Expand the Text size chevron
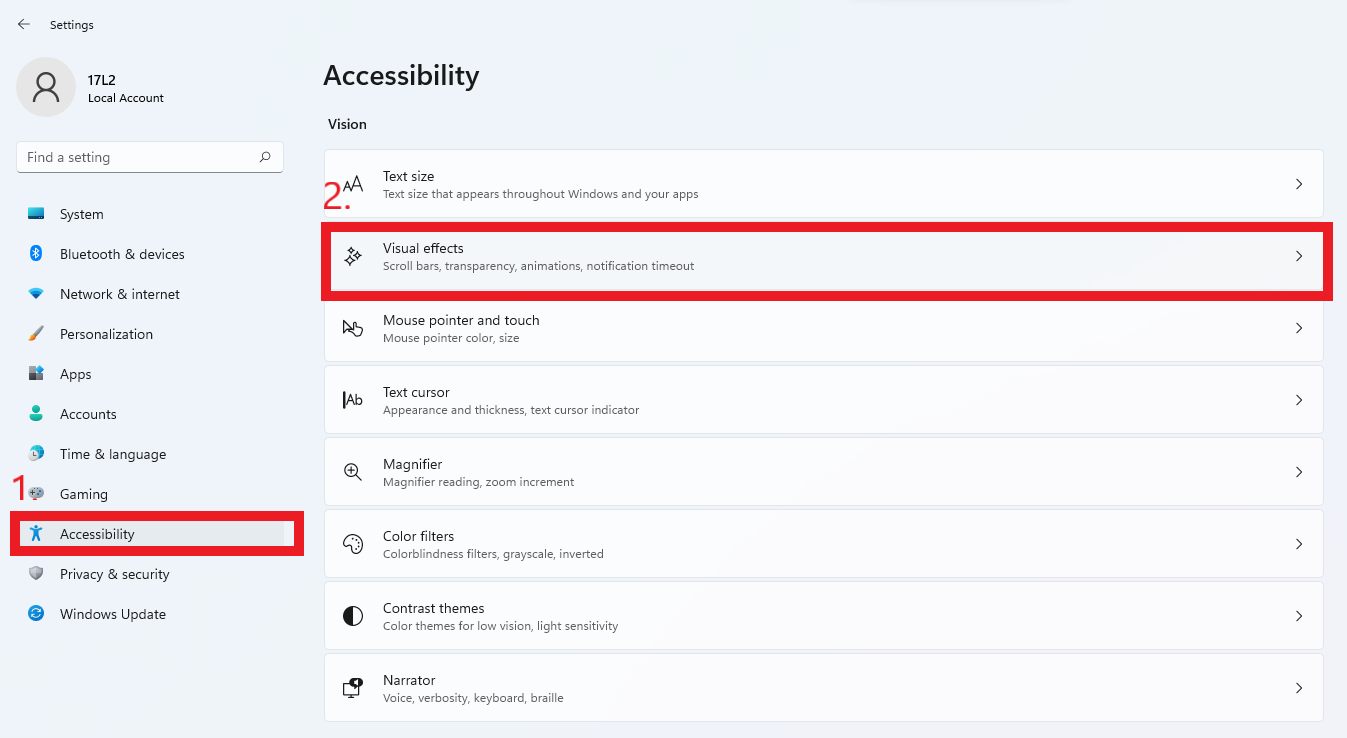Image resolution: width=1347 pixels, height=738 pixels. pos(1299,184)
